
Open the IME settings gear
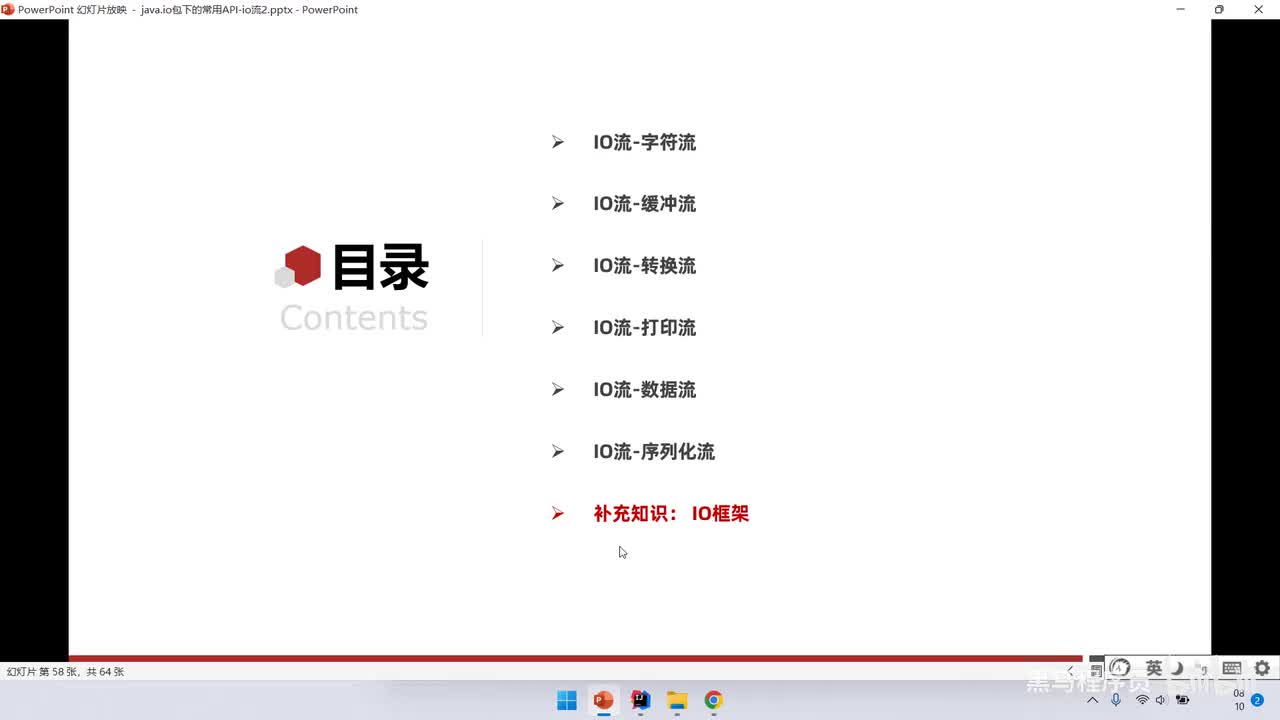(1262, 668)
